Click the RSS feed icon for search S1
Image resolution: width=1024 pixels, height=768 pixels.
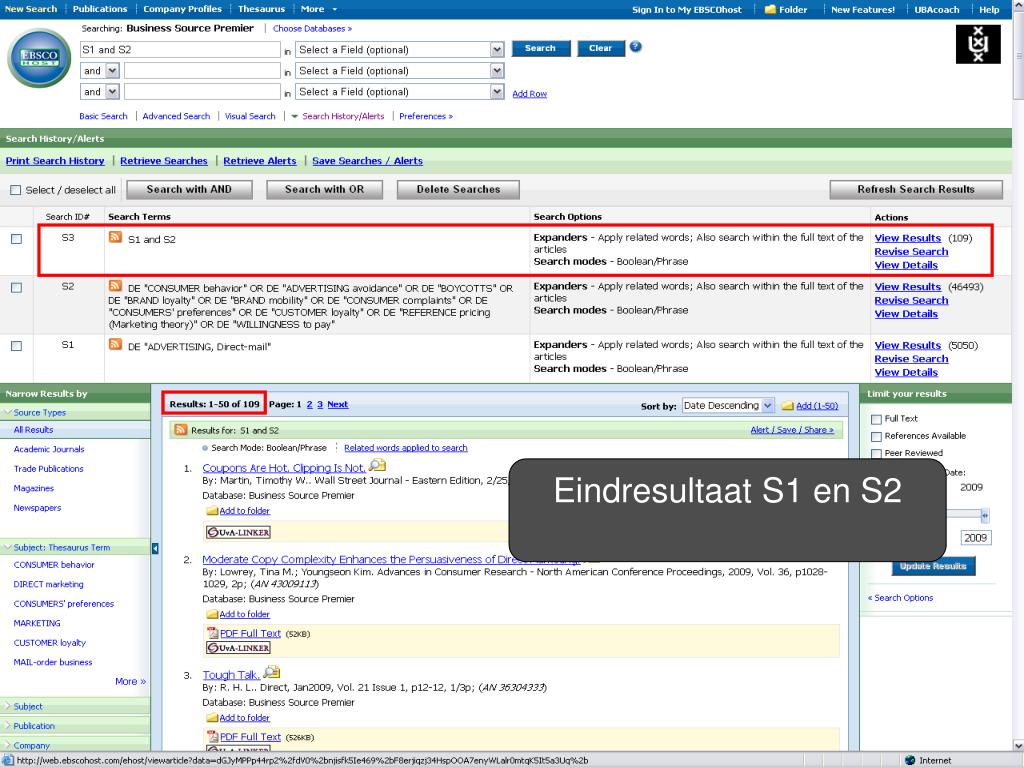pyautogui.click(x=116, y=344)
